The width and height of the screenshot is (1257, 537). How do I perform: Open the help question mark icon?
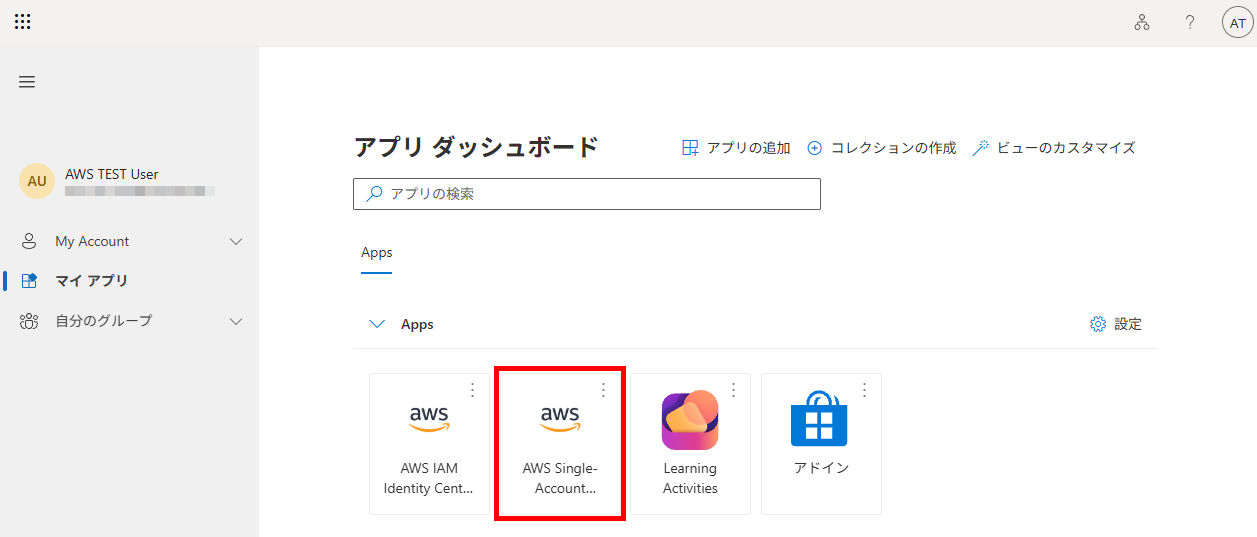[x=1190, y=22]
